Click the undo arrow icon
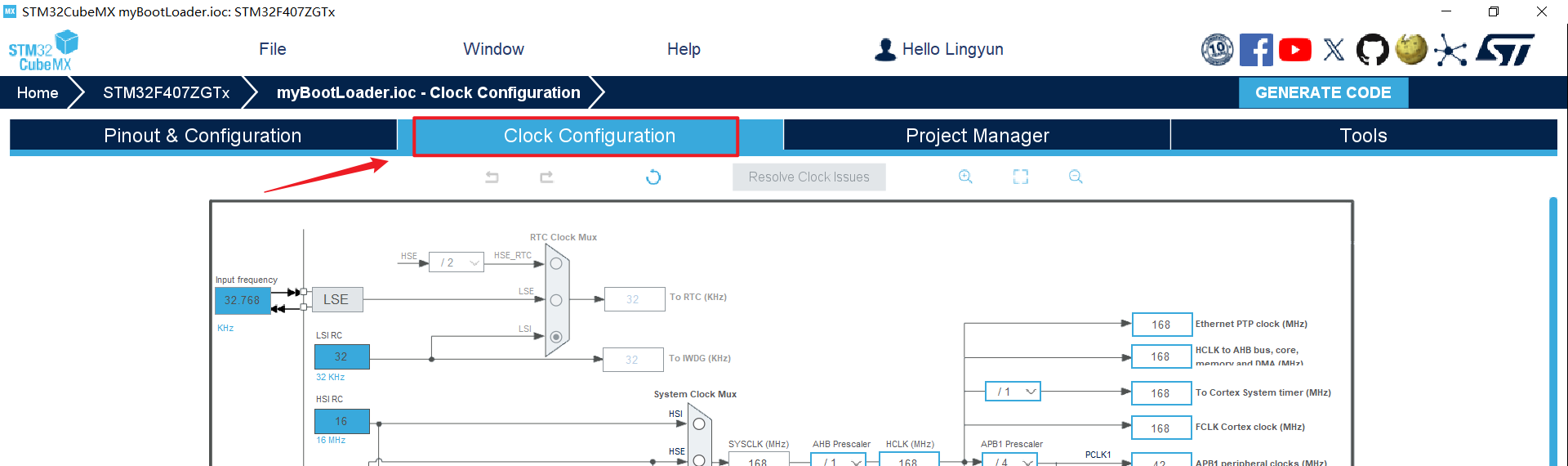 click(492, 177)
